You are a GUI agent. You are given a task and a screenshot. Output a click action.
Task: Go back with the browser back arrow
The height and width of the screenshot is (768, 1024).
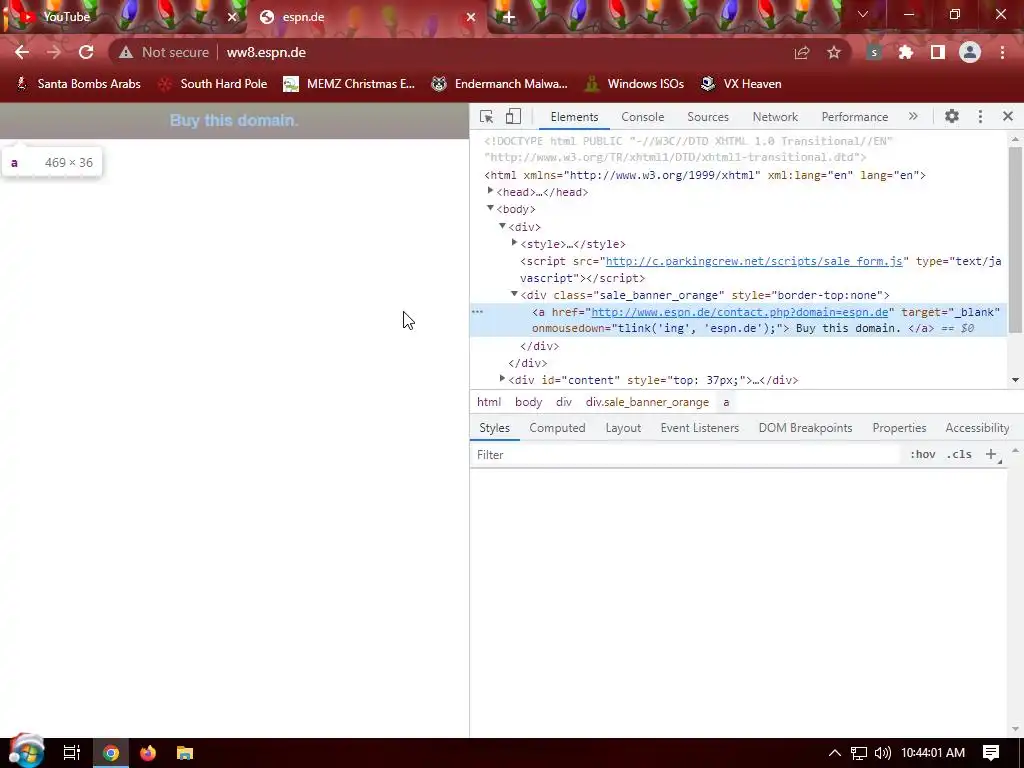22,52
